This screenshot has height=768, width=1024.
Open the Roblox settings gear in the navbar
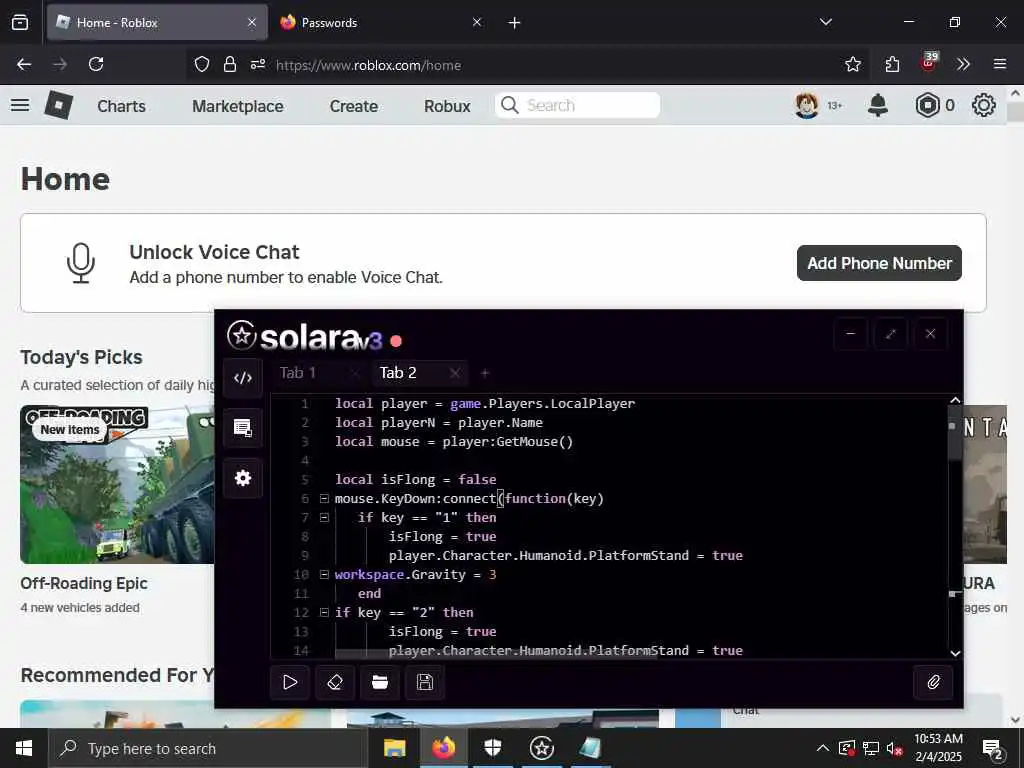pyautogui.click(x=984, y=105)
